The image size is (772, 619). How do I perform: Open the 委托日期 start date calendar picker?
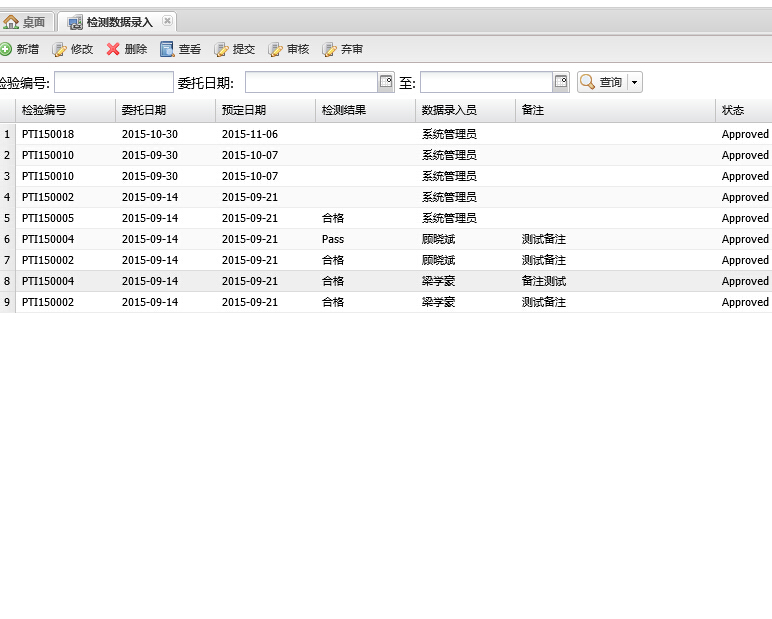386,82
